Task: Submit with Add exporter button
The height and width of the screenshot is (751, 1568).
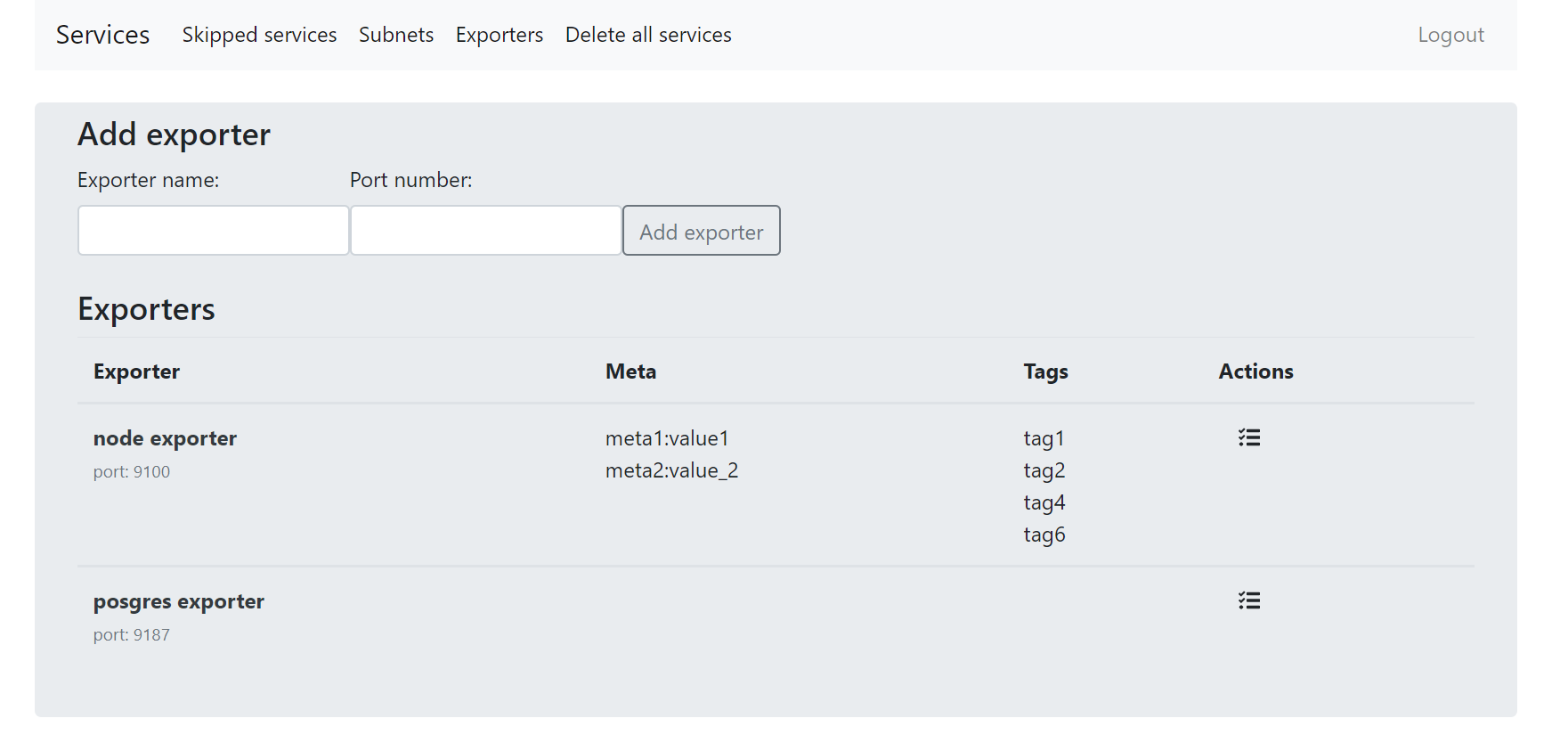Action: [702, 231]
